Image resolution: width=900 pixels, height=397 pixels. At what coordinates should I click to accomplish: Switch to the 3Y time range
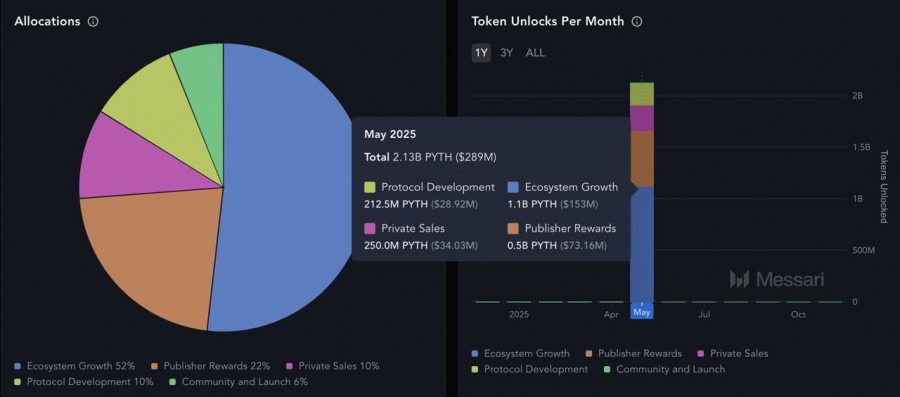[x=506, y=53]
